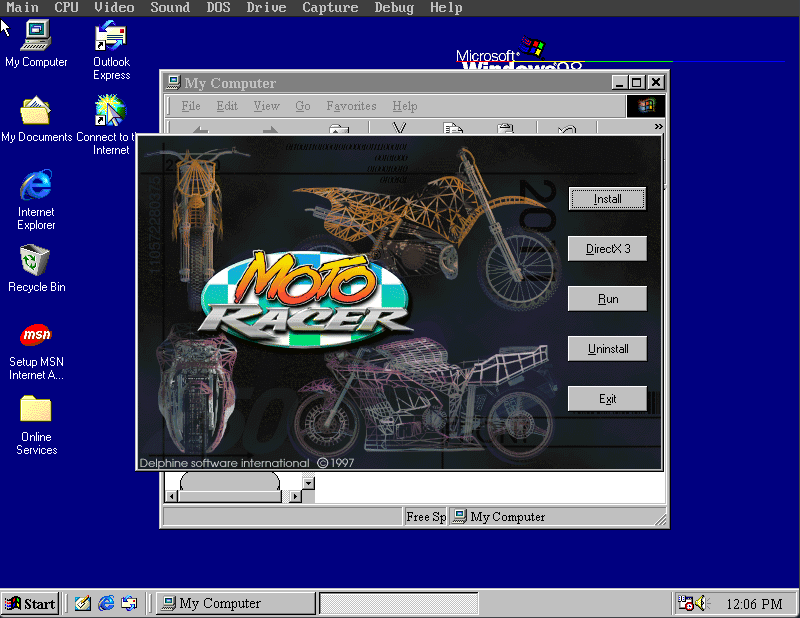The height and width of the screenshot is (618, 800).
Task: Open the View menu in My Computer
Action: coord(266,106)
